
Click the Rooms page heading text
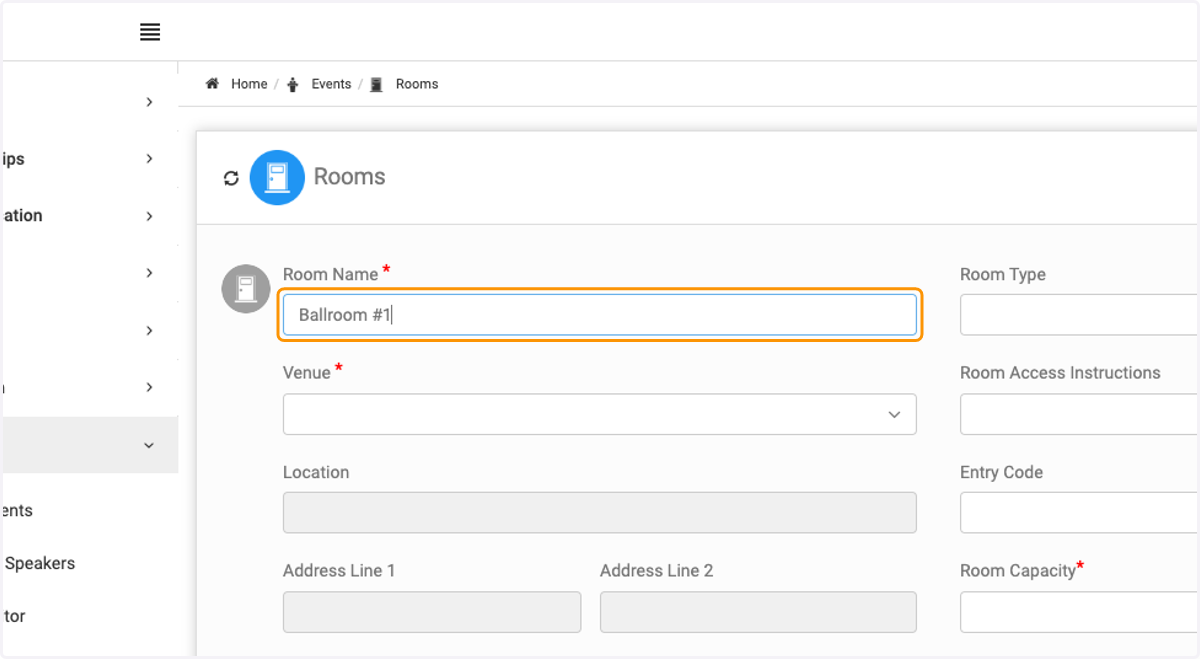(349, 177)
